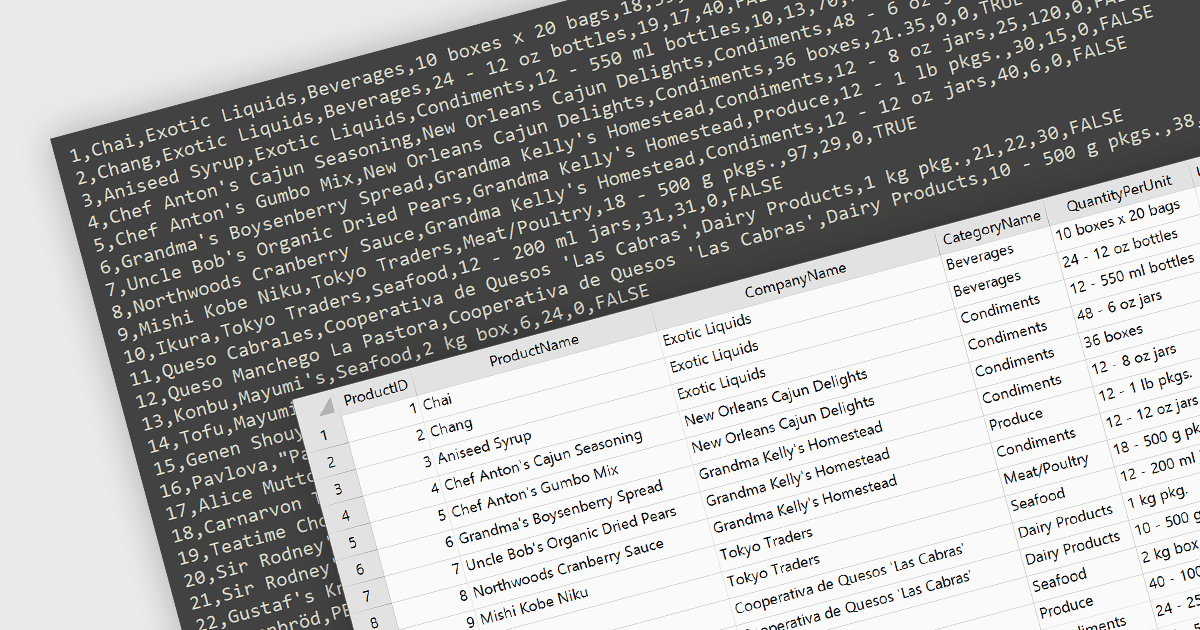Select the CategoryName column header
This screenshot has height=630, width=1200.
990,226
